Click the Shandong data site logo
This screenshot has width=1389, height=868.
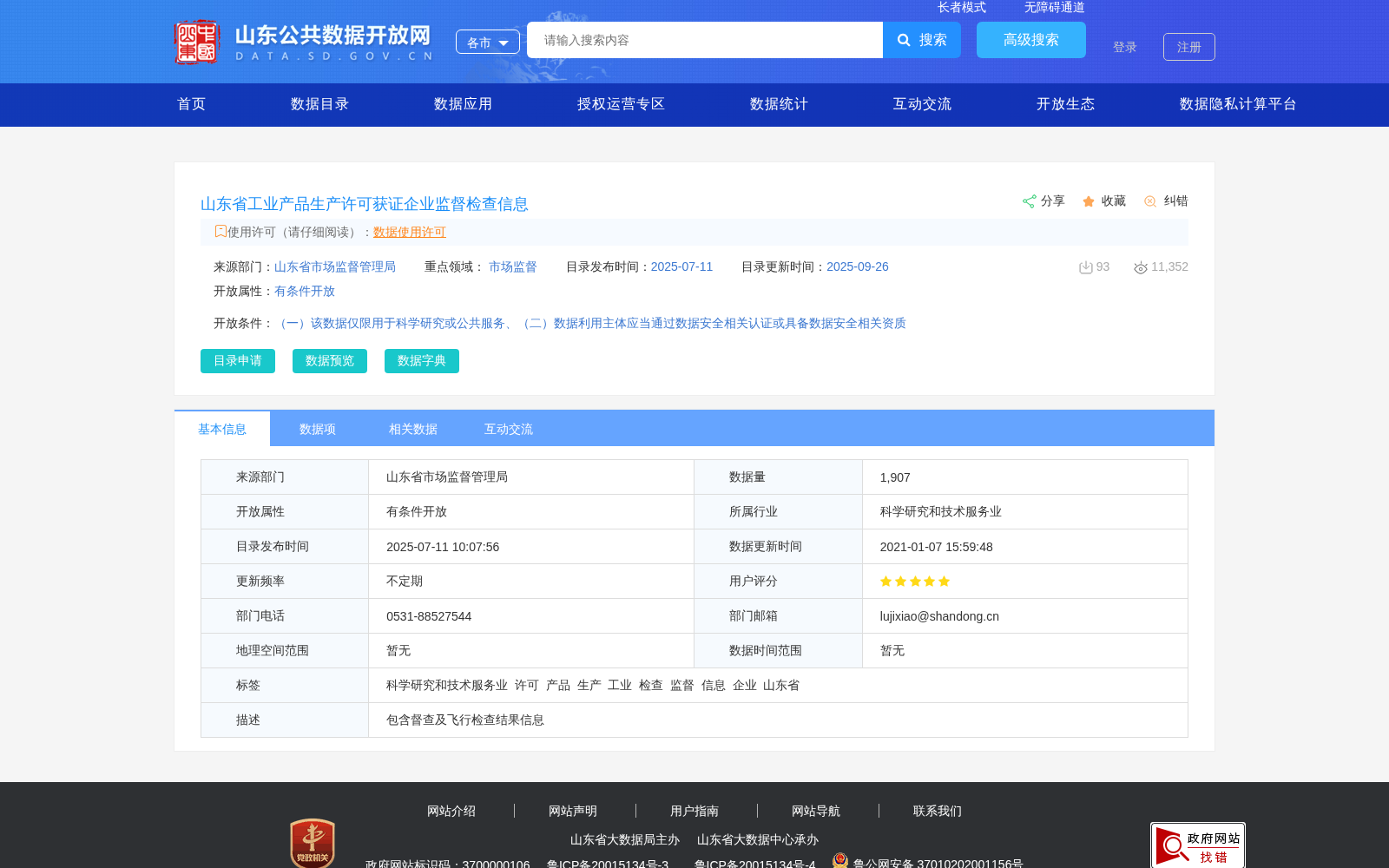click(303, 42)
